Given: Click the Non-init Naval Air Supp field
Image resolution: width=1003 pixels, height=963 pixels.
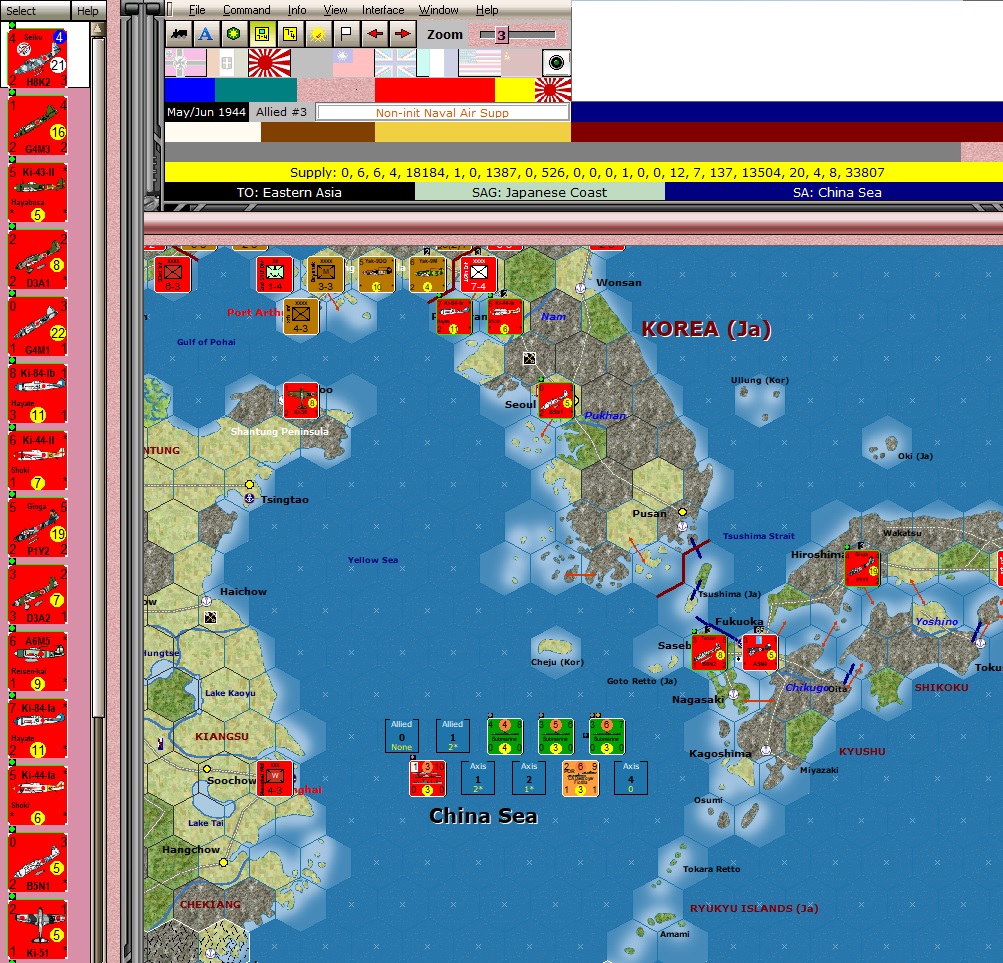Looking at the screenshot, I should click(x=444, y=111).
